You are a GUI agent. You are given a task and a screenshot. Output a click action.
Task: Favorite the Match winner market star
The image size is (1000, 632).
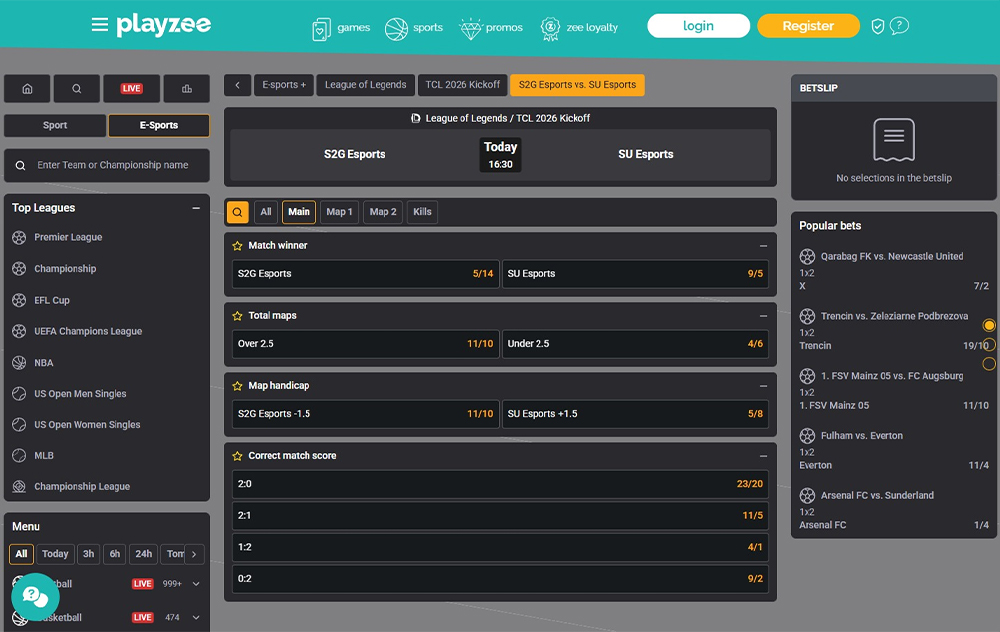tap(238, 246)
